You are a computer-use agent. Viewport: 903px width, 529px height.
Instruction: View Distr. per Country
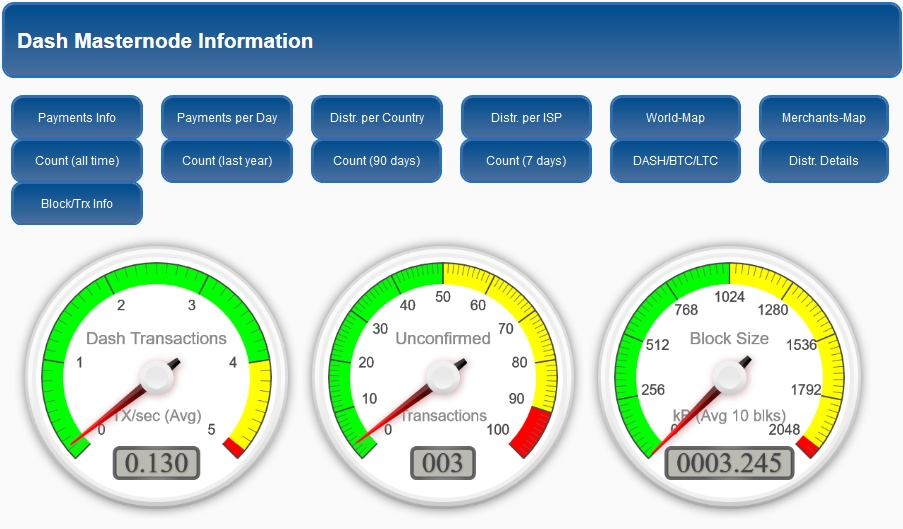[x=377, y=117]
